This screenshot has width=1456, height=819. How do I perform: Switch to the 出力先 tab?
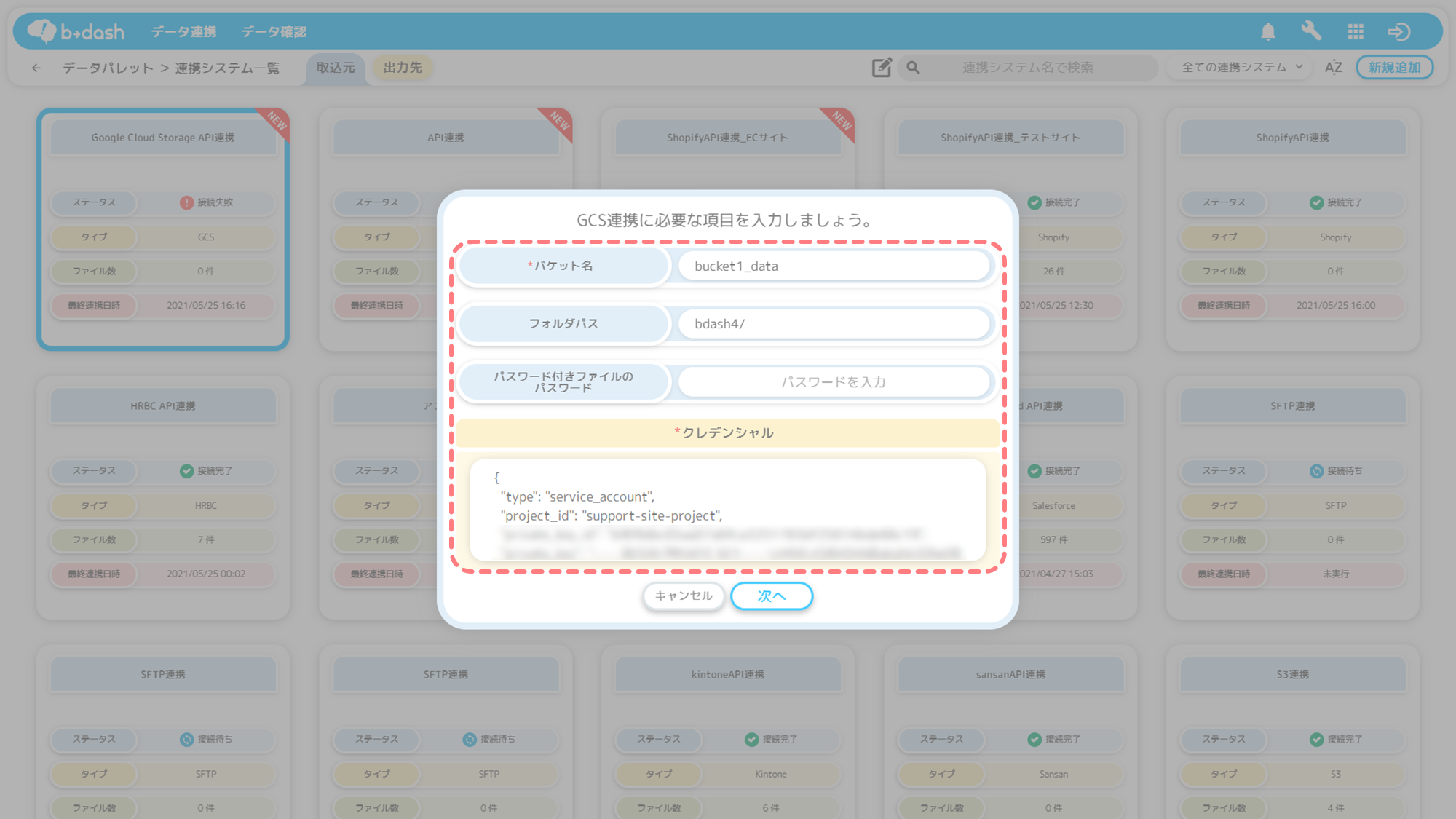pos(403,67)
